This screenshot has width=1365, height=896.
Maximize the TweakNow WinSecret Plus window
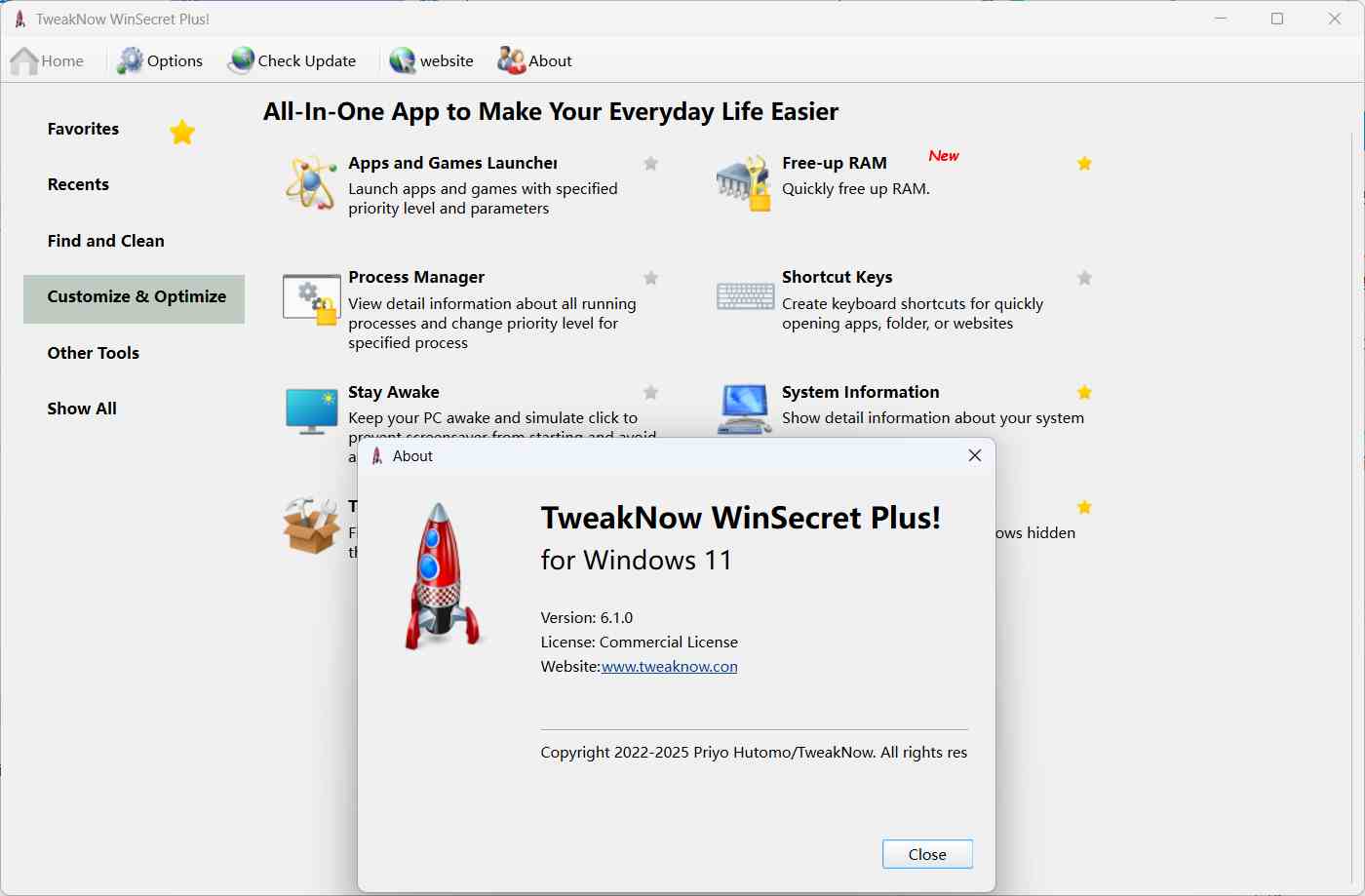(x=1277, y=19)
